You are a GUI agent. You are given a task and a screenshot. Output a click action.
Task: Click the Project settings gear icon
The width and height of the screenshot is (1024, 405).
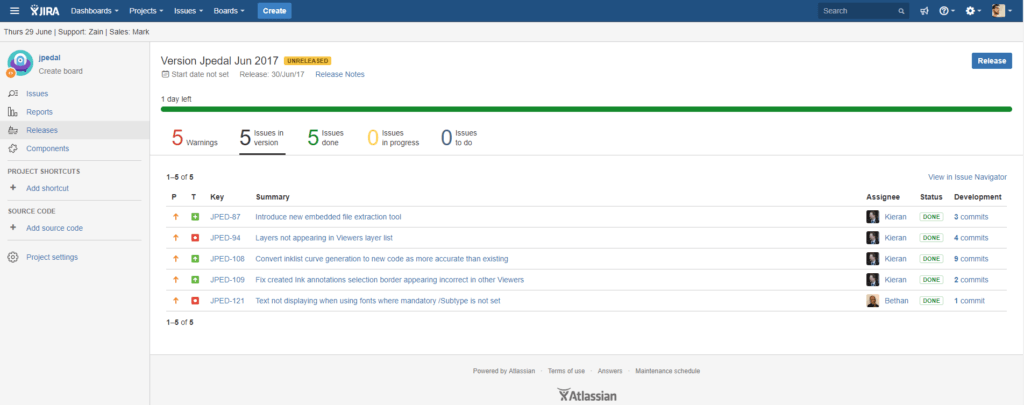coord(12,257)
